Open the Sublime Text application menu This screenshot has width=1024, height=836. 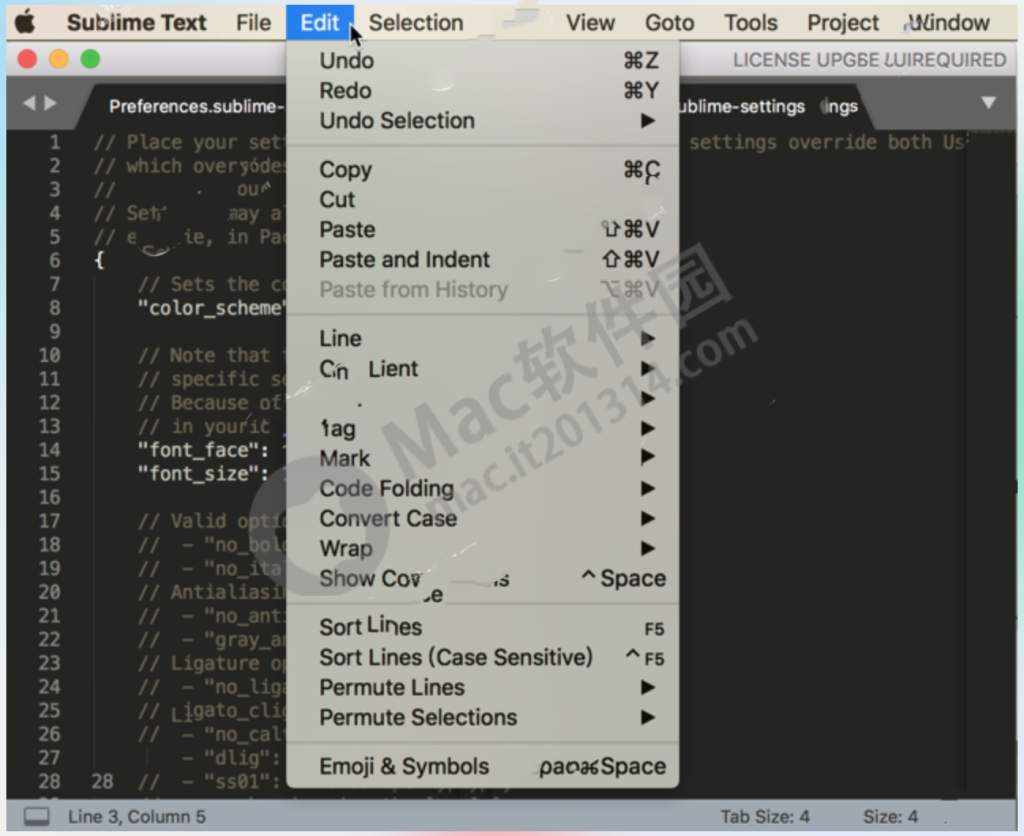pyautogui.click(x=136, y=22)
